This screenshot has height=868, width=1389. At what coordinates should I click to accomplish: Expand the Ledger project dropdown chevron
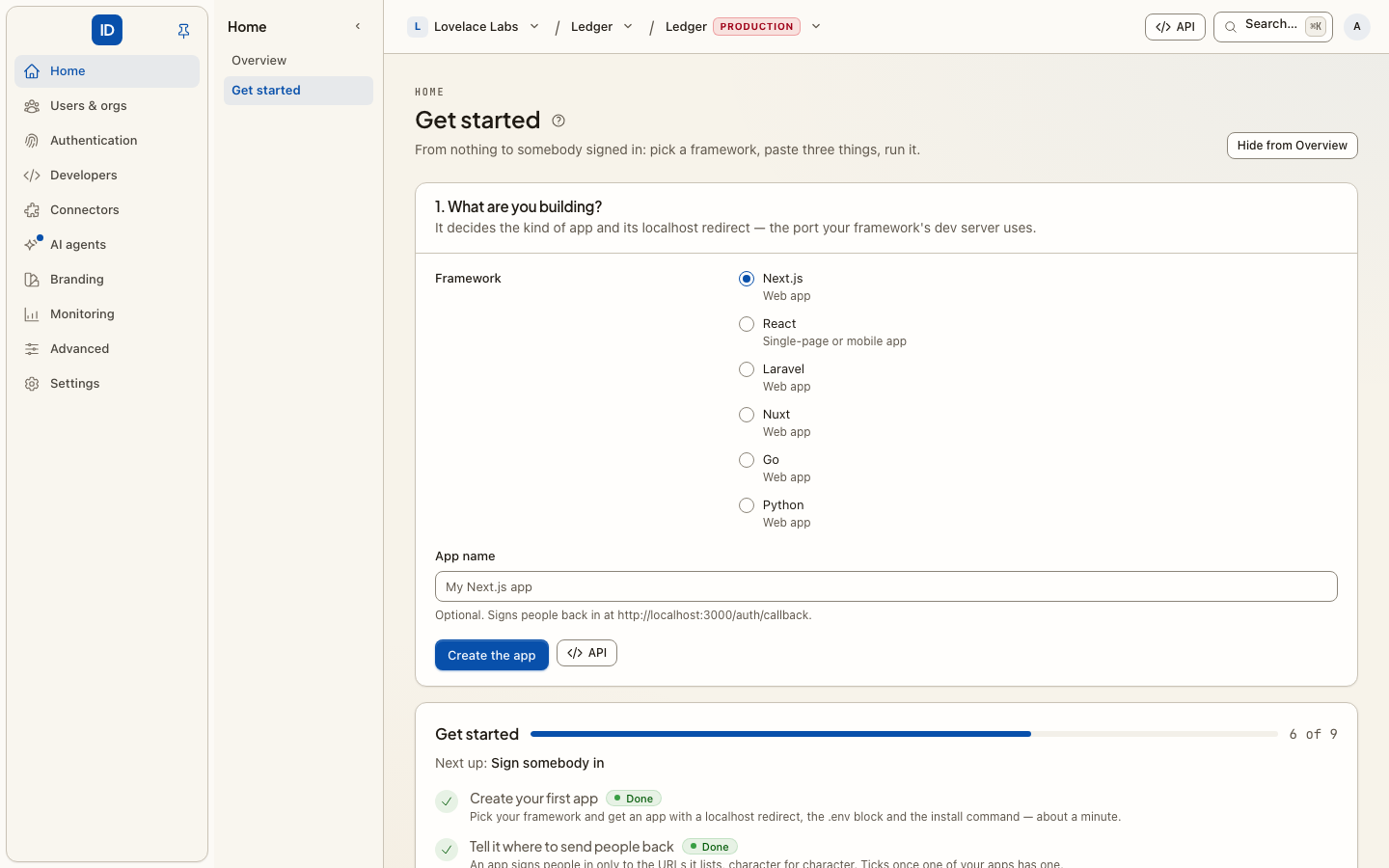tap(628, 27)
